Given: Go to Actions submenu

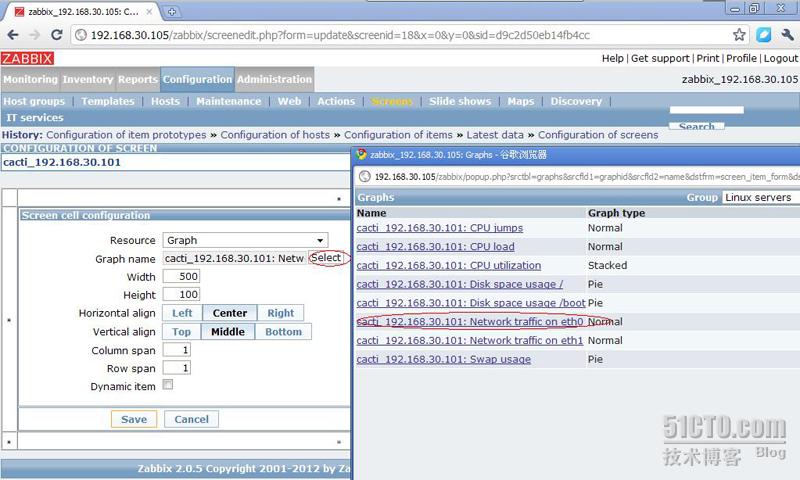Looking at the screenshot, I should tap(336, 101).
